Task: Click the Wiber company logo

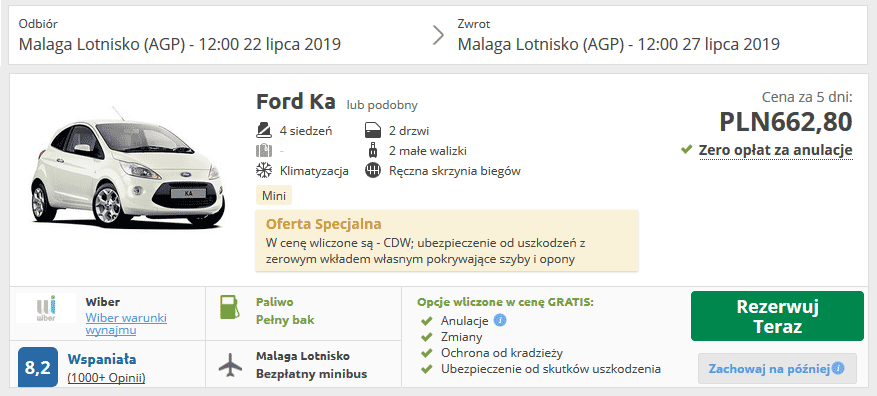Action: coord(46,308)
